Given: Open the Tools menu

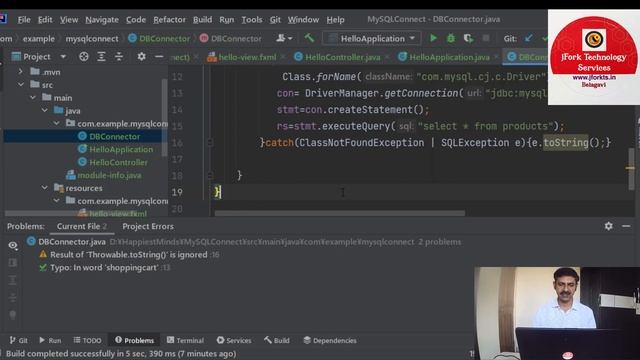Looking at the screenshot, I should (x=251, y=20).
